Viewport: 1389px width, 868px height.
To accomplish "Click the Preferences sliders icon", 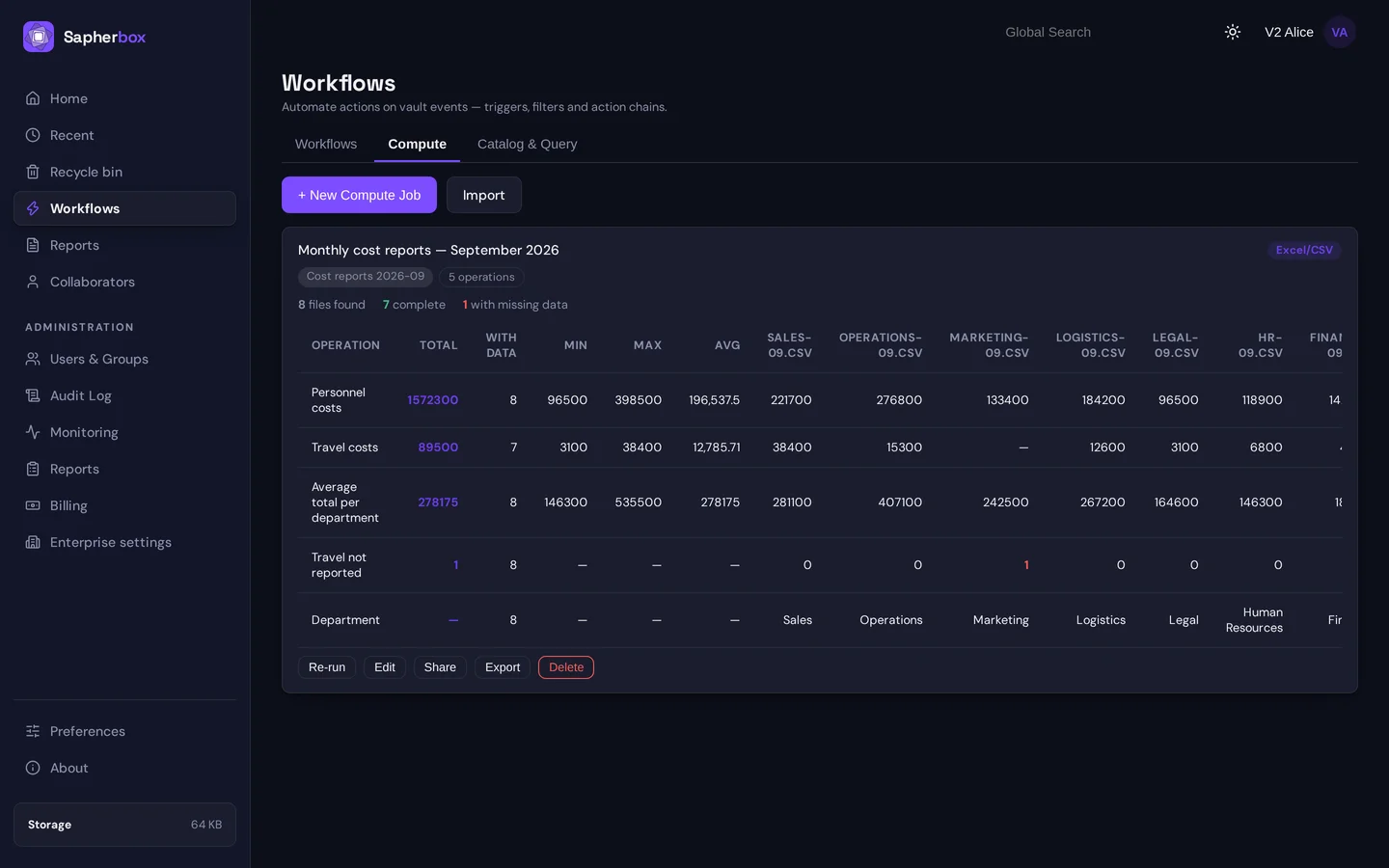I will pyautogui.click(x=33, y=731).
